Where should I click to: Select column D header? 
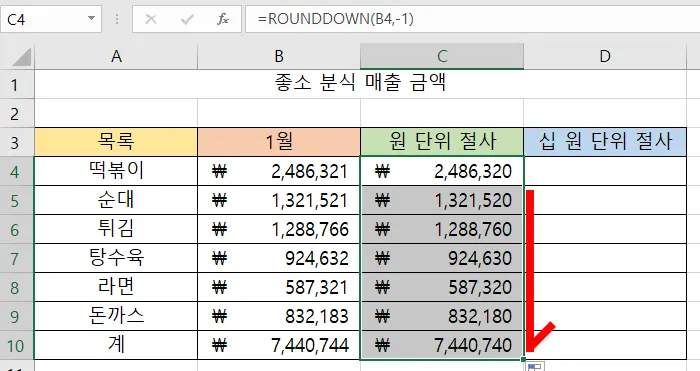605,57
